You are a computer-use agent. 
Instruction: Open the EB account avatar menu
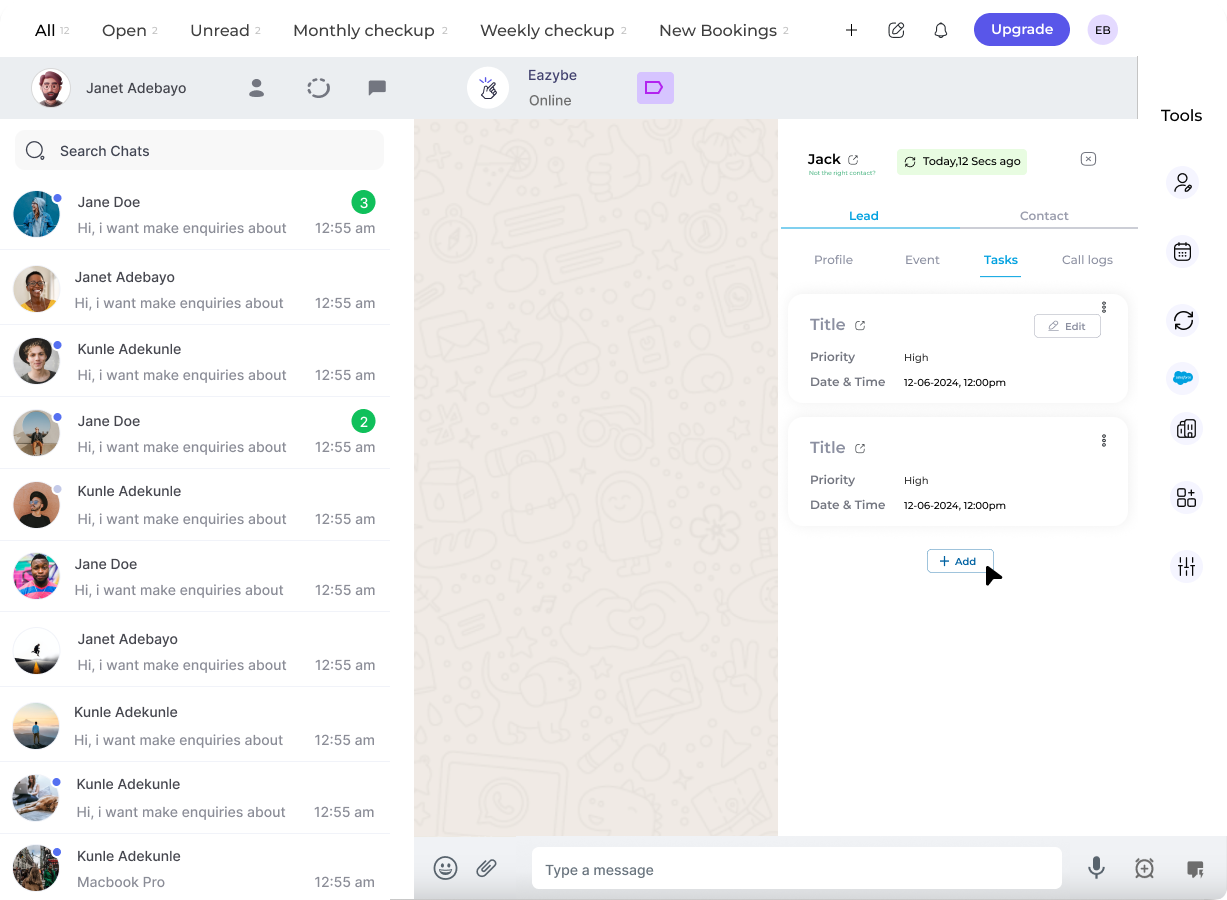pos(1102,30)
